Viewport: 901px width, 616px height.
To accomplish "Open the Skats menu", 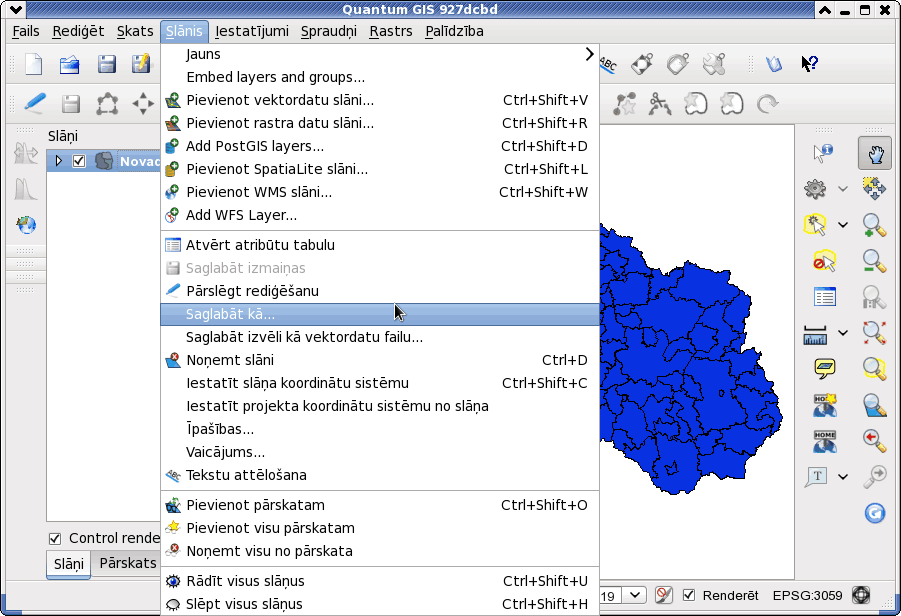I will click(135, 31).
